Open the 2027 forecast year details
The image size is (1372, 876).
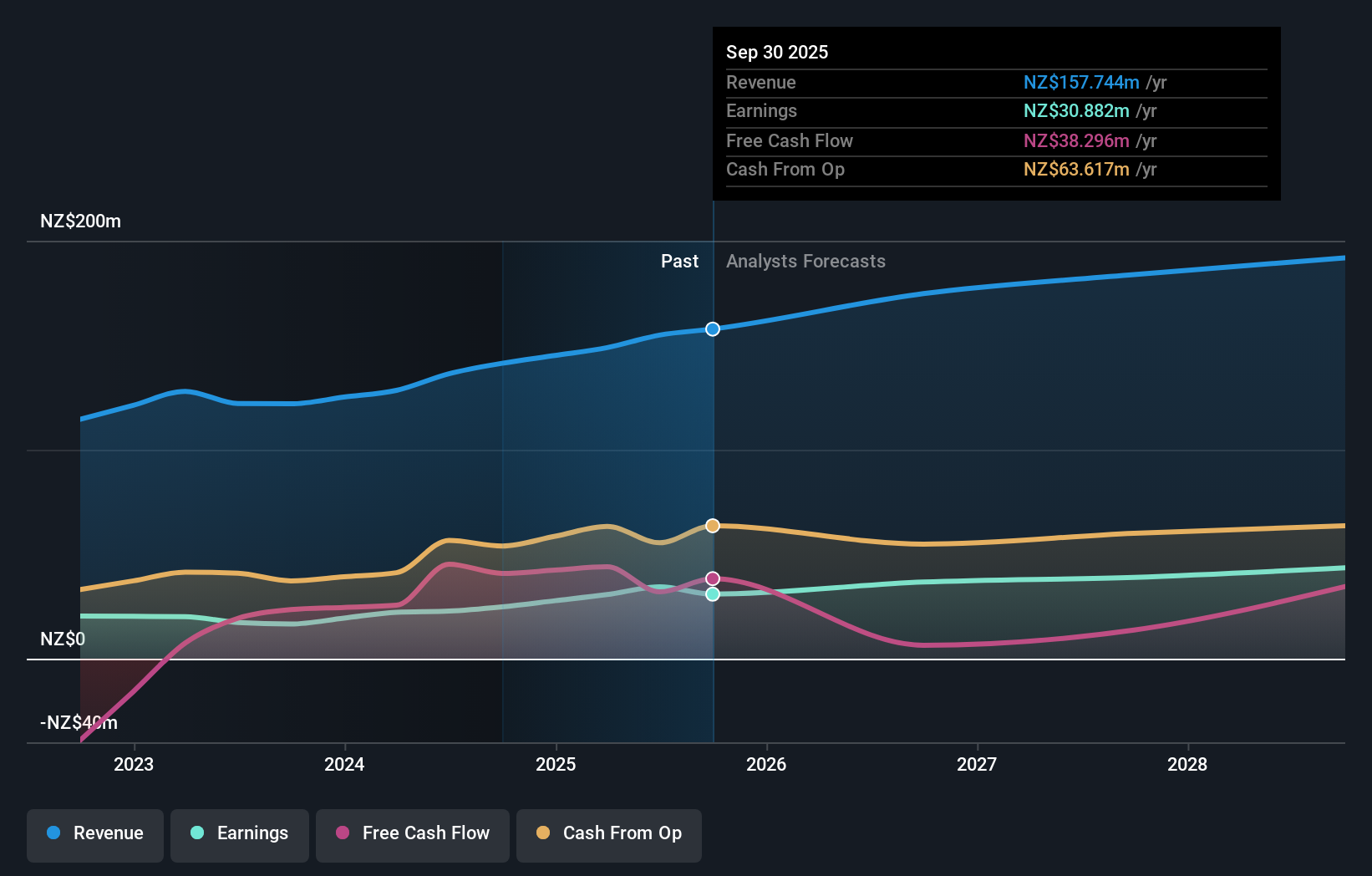point(978,764)
